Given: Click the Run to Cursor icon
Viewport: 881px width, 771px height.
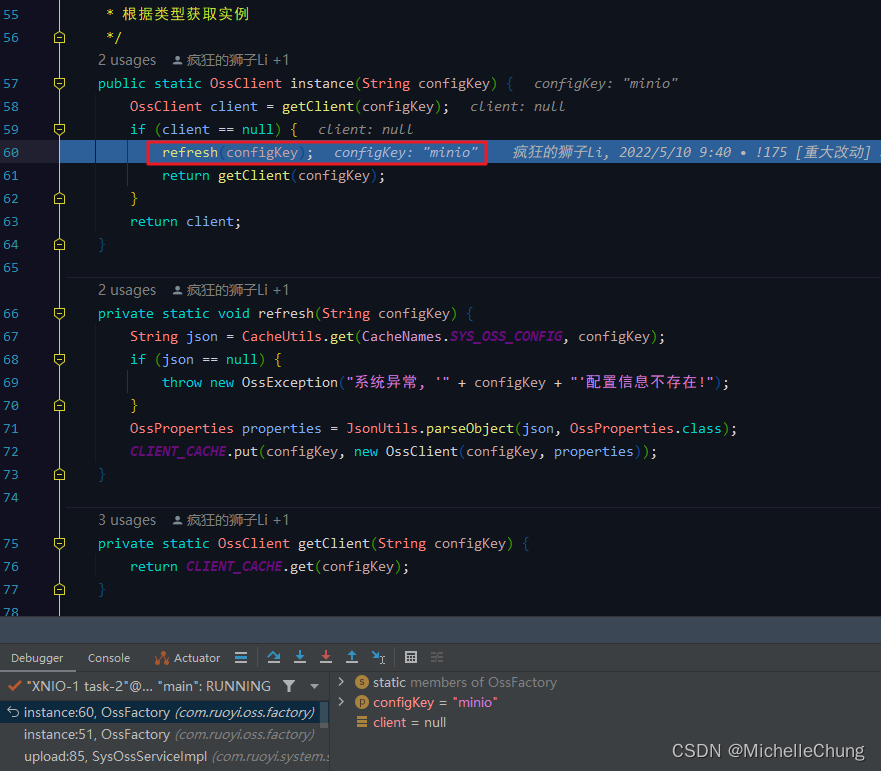Looking at the screenshot, I should pos(378,657).
